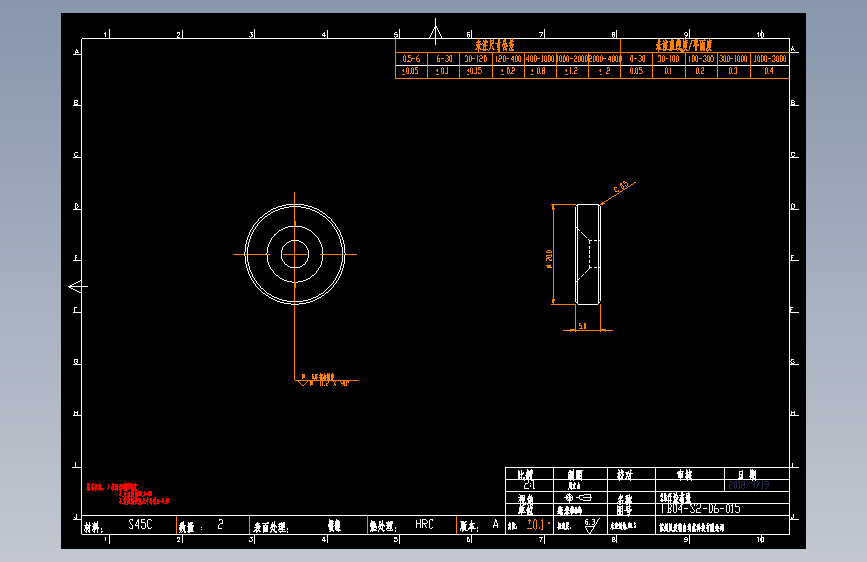Select the date "2018/9/19"
The width and height of the screenshot is (867, 562).
pos(749,485)
